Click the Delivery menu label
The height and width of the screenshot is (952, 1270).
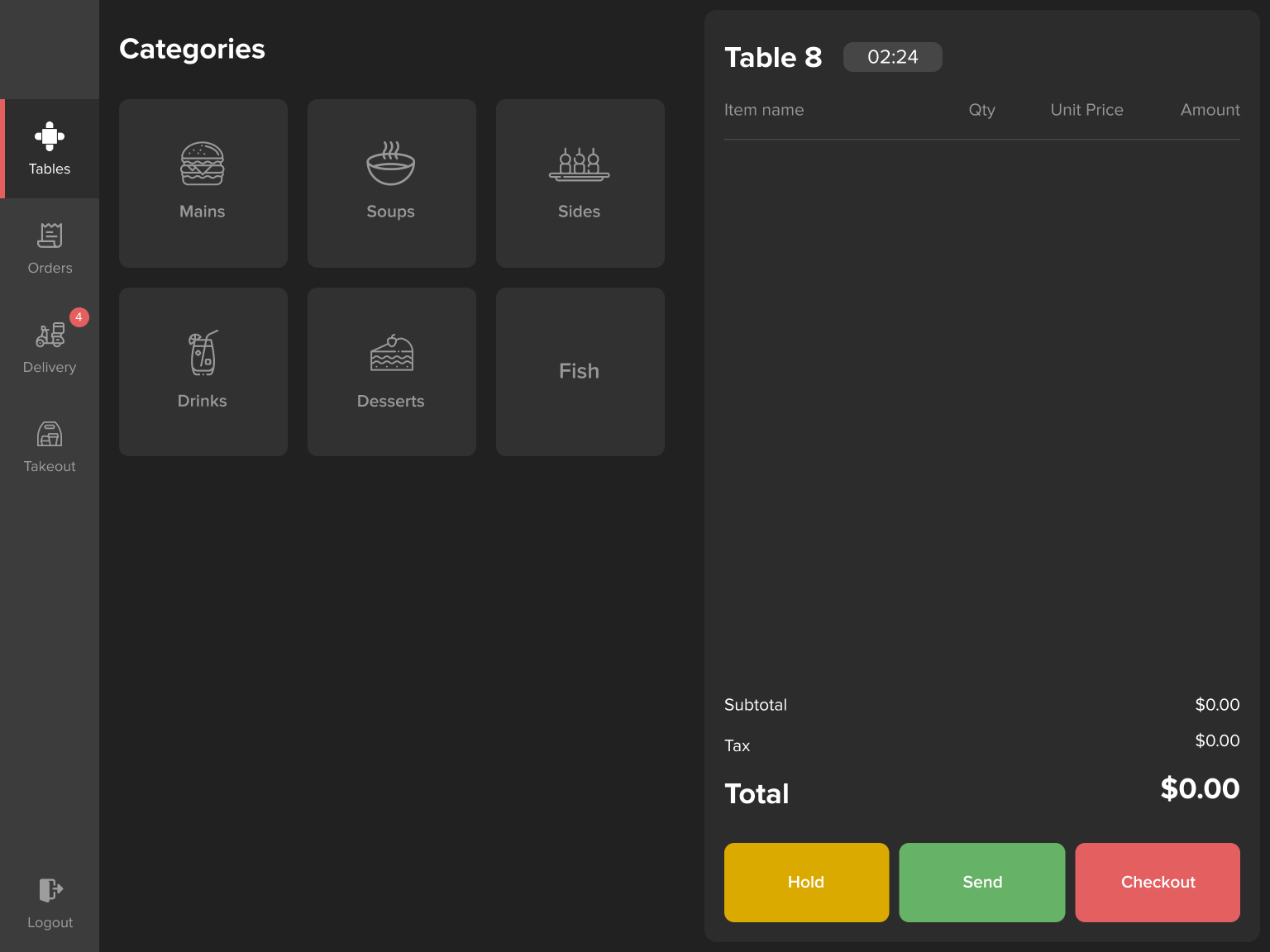point(50,367)
